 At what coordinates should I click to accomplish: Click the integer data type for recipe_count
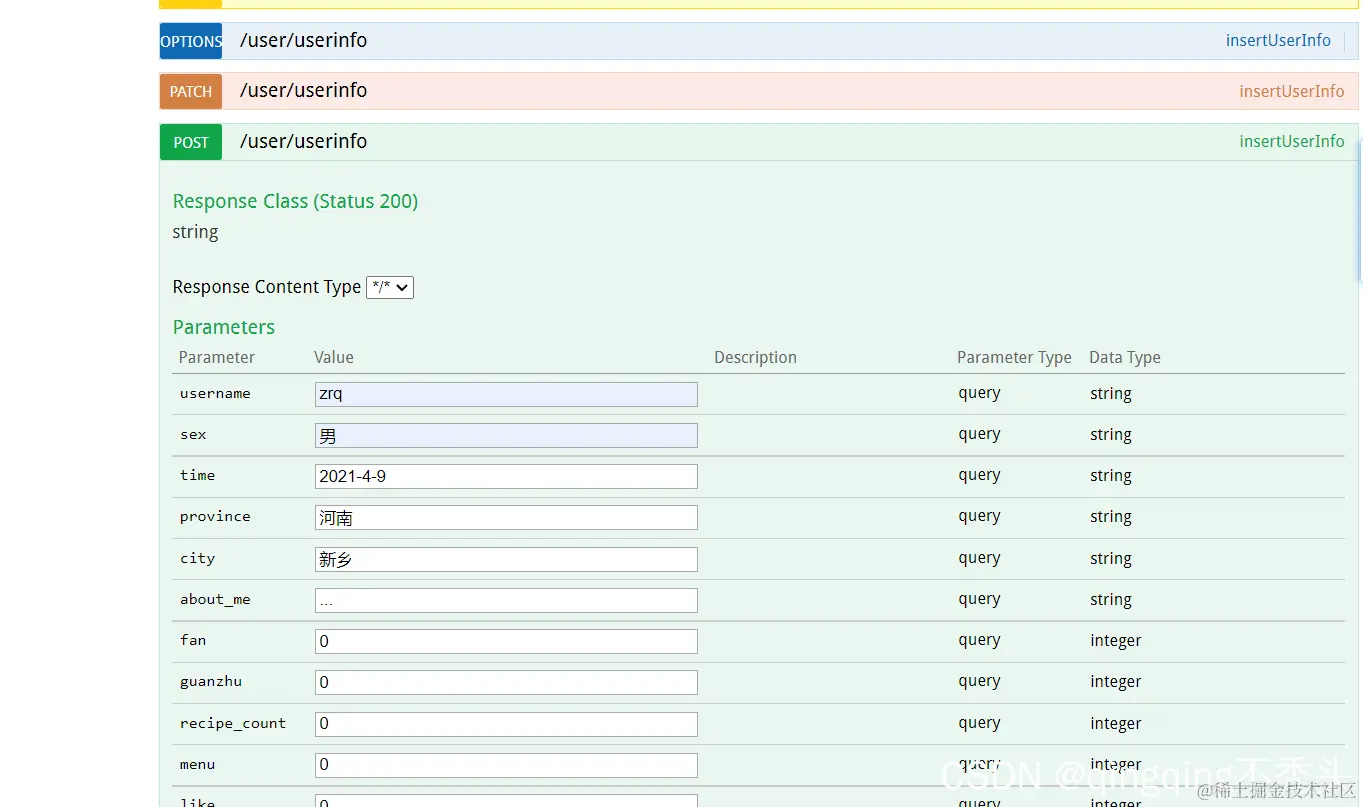(1116, 724)
